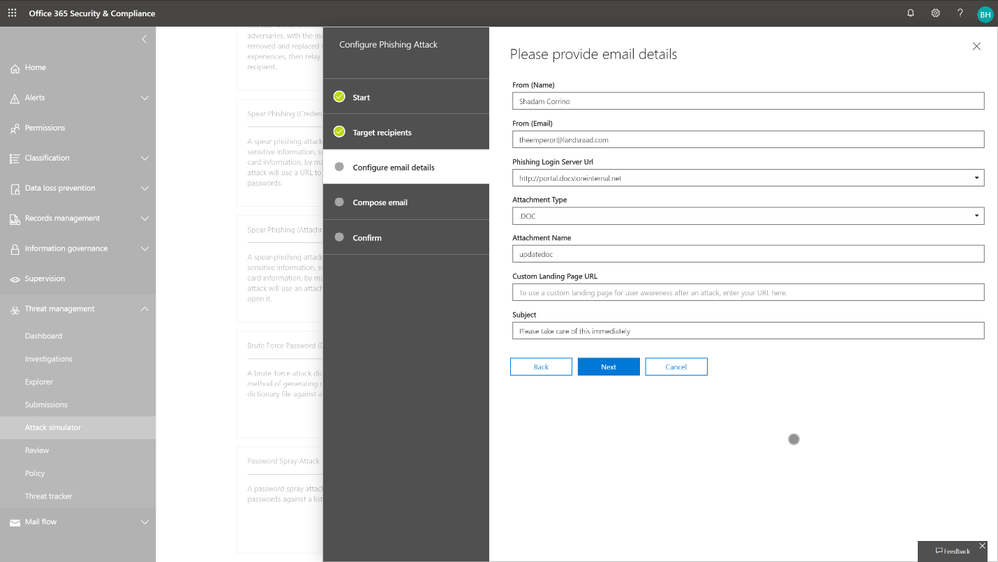Click the Data loss prevention icon

[x=15, y=189]
